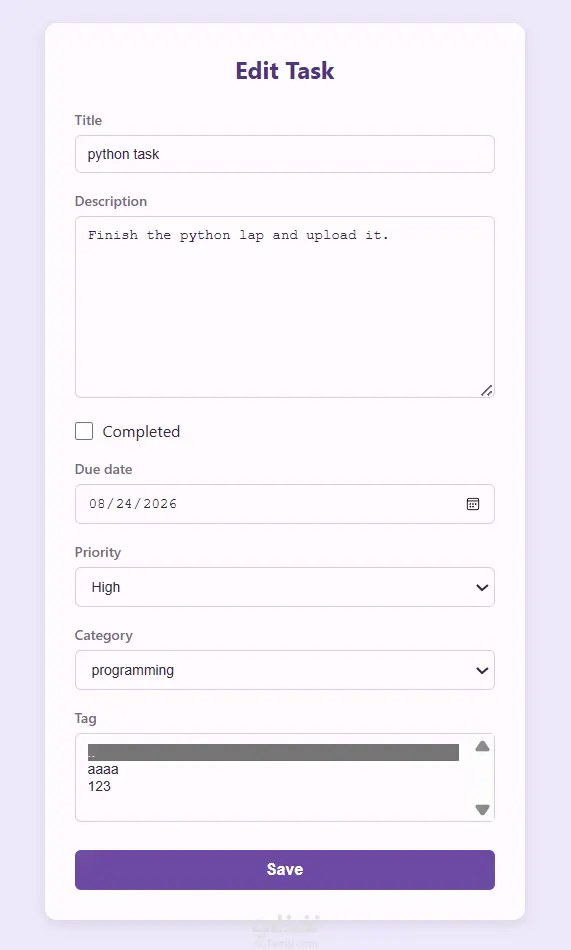
Task: Click the Tag list scroll up arrow
Action: [483, 746]
